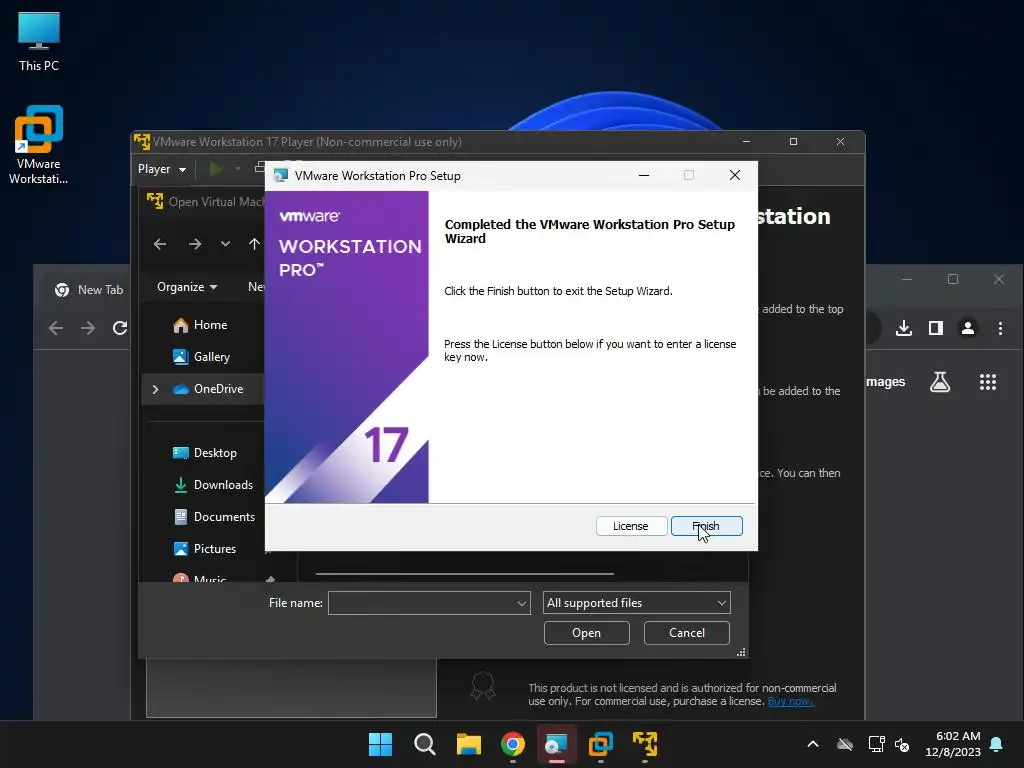Open the All supported files type dropdown
The width and height of the screenshot is (1024, 768).
pyautogui.click(x=637, y=603)
